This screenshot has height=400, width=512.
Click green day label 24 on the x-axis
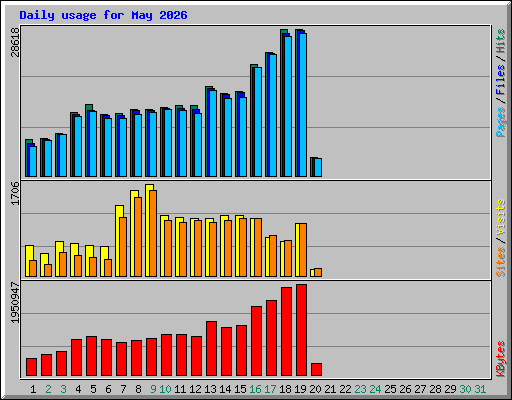click(x=375, y=389)
